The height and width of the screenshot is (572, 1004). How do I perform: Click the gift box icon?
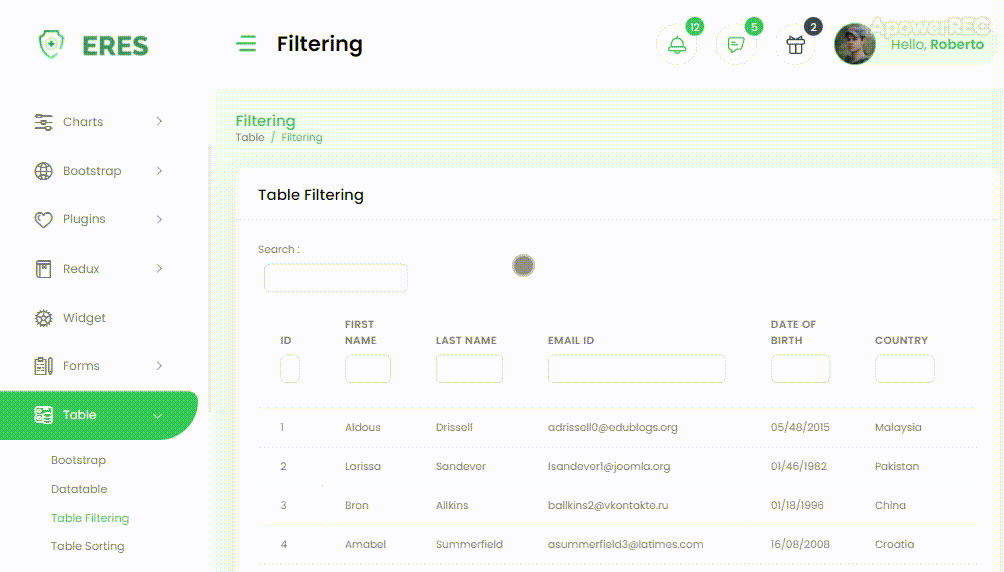795,45
